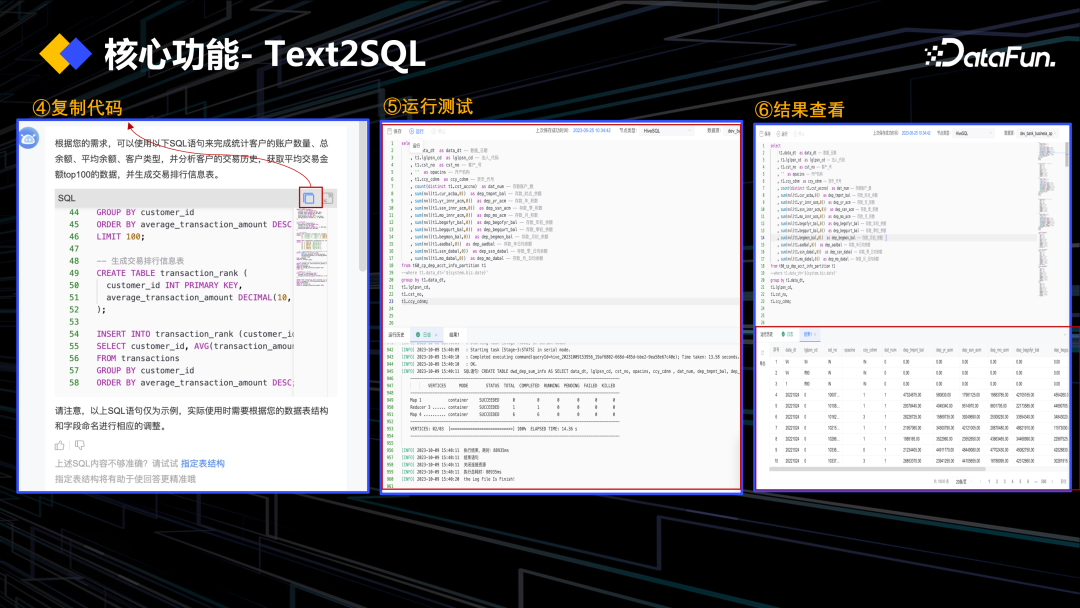Screen dimensions: 1080x608
Task: Select the 日志 tab in right results panel
Action: coord(787,333)
